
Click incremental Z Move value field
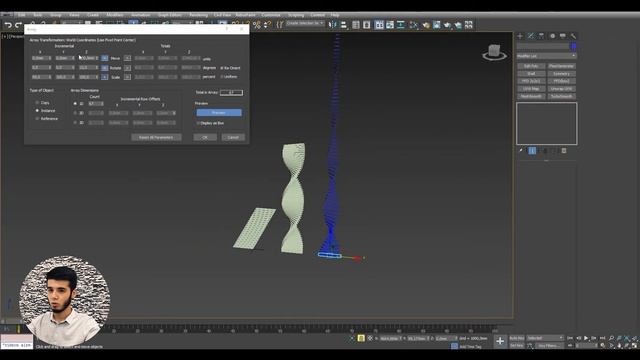coord(89,58)
